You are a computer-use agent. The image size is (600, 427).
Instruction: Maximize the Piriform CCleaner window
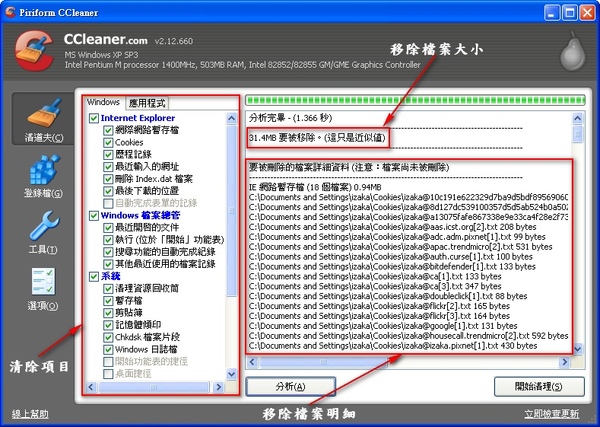coord(569,13)
